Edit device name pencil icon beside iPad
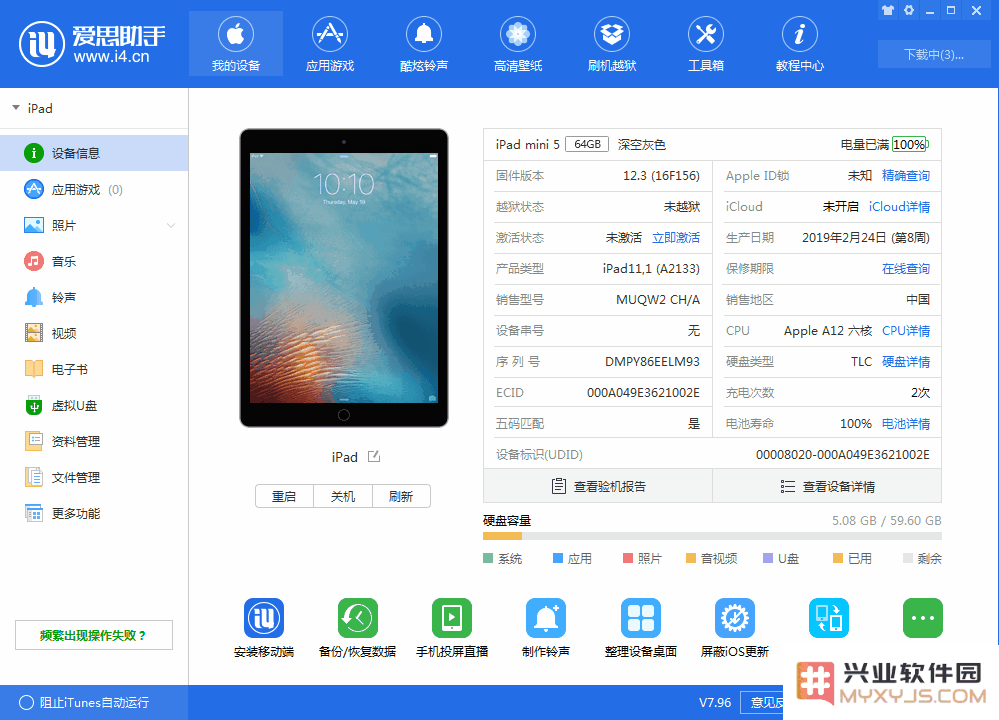Viewport: 999px width, 720px height. pos(374,456)
